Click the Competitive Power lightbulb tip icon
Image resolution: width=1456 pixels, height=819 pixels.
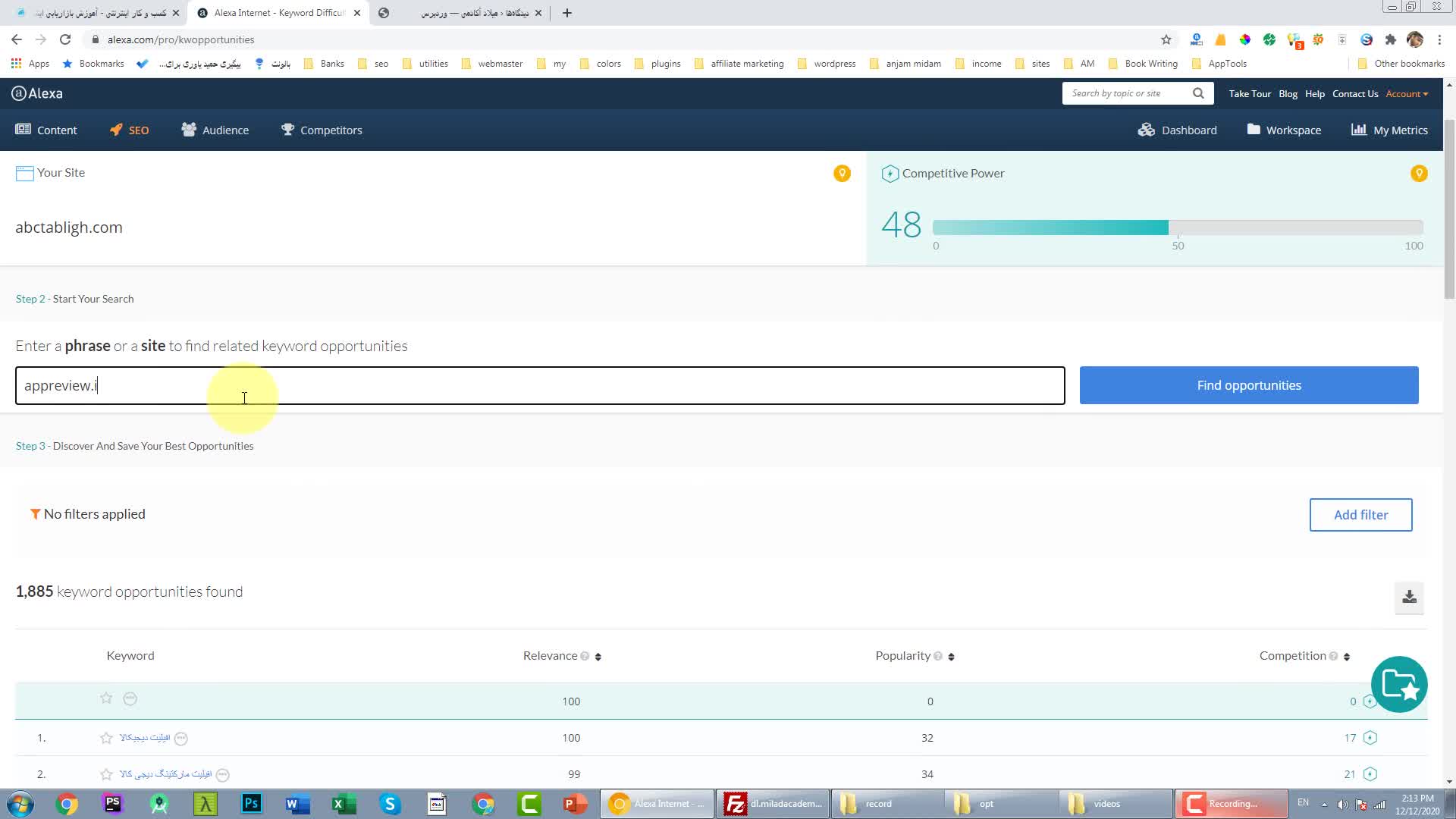[x=1419, y=174]
